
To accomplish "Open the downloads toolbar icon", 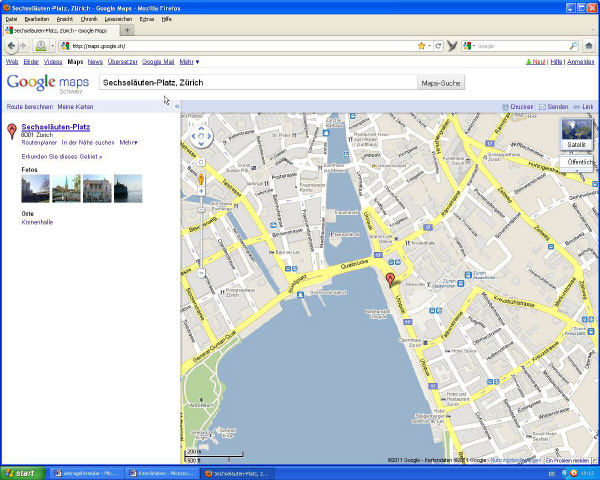I will [41, 46].
